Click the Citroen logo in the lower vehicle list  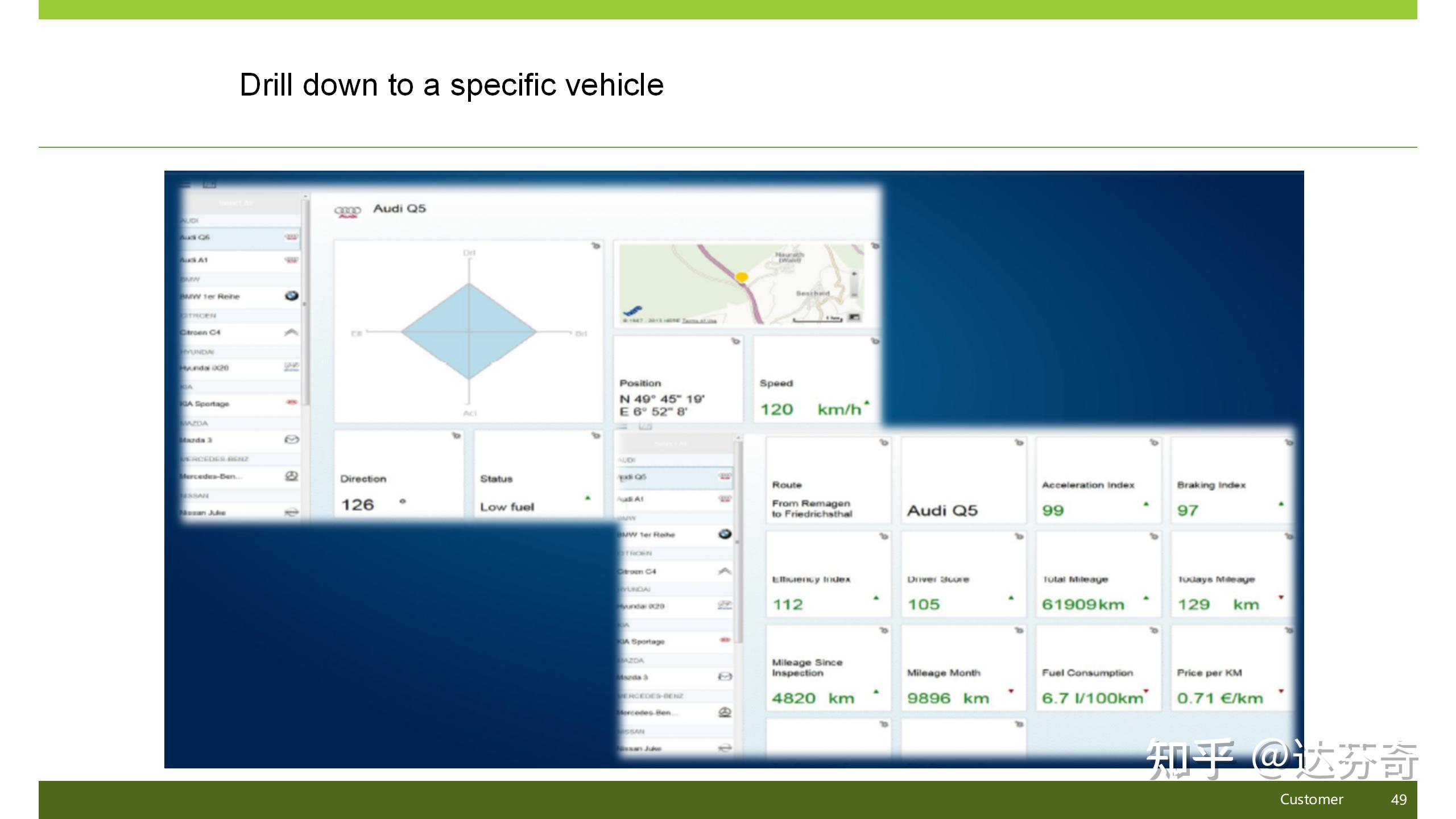coord(725,571)
